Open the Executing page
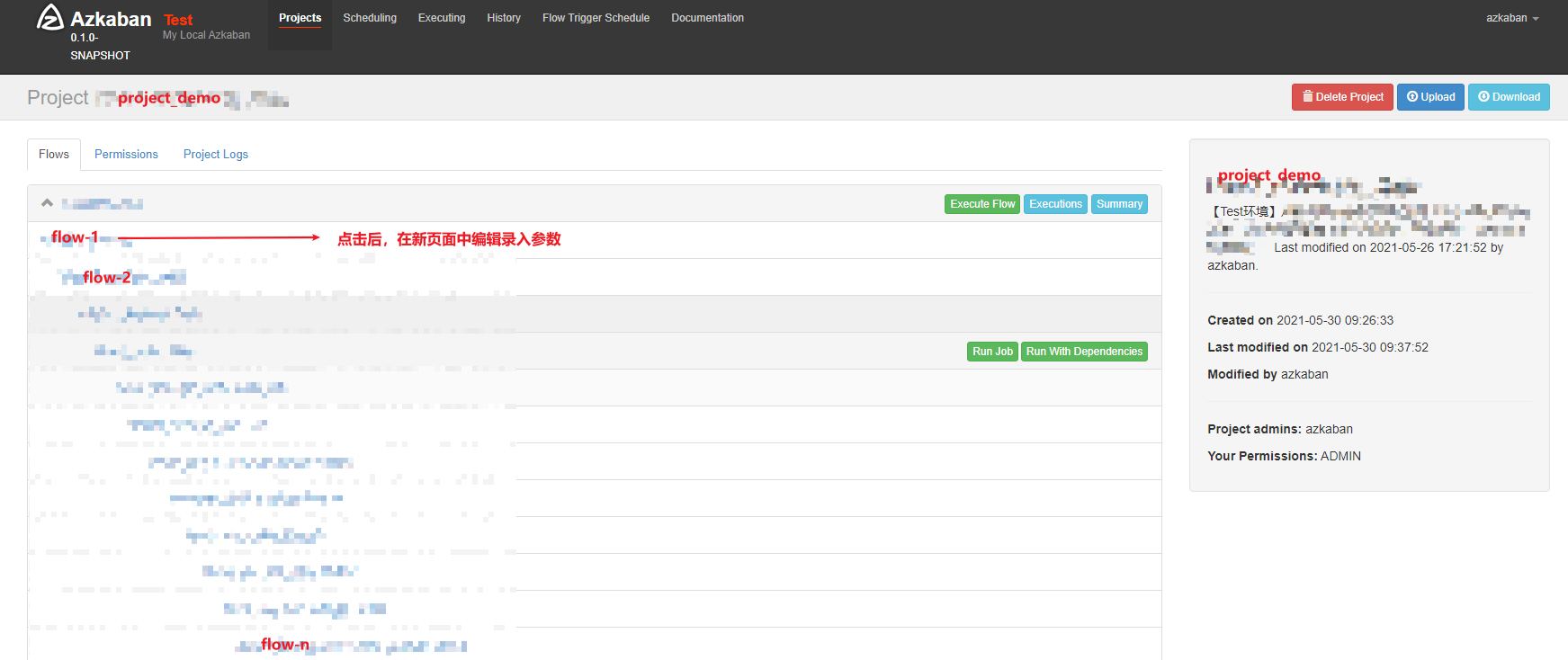 [442, 18]
